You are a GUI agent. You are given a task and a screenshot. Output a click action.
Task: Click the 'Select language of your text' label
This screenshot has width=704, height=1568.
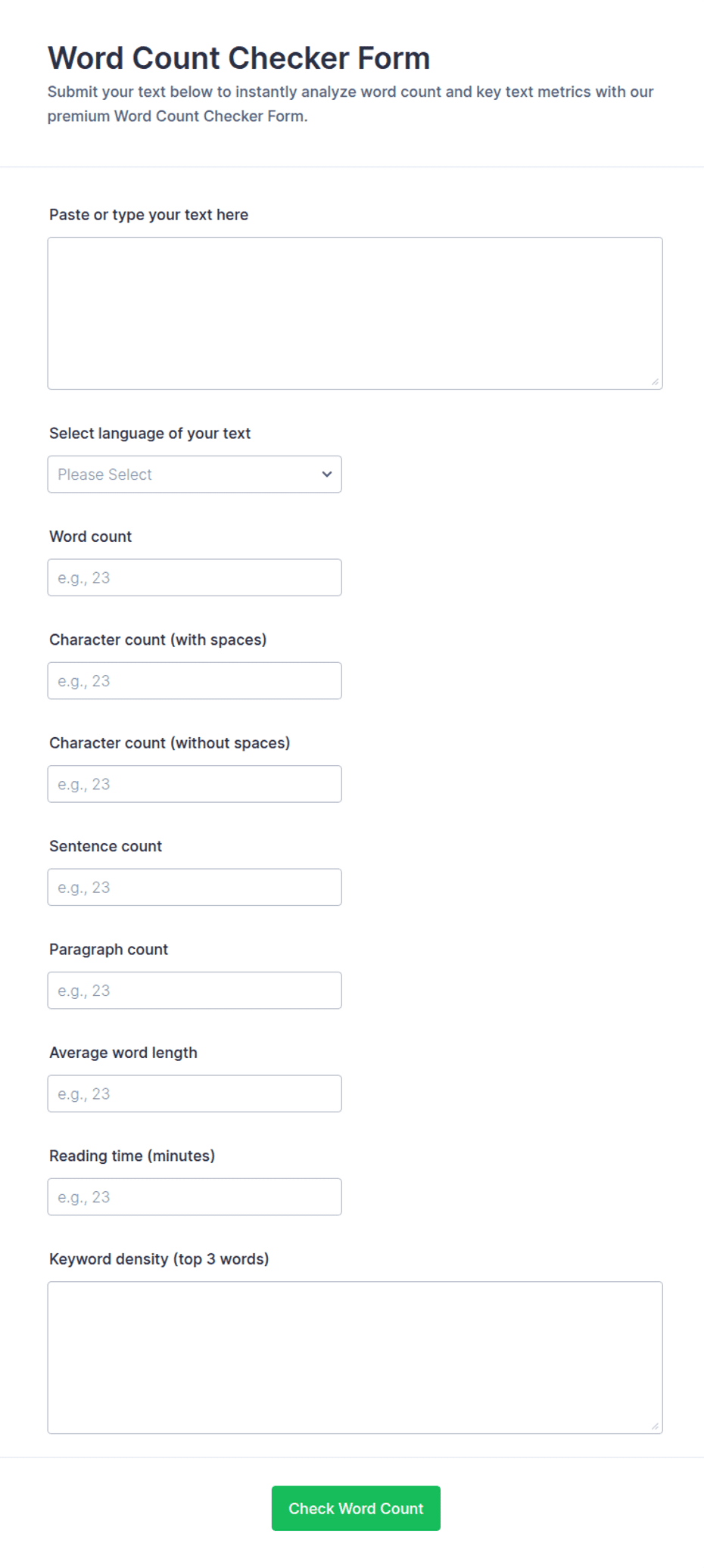(150, 434)
